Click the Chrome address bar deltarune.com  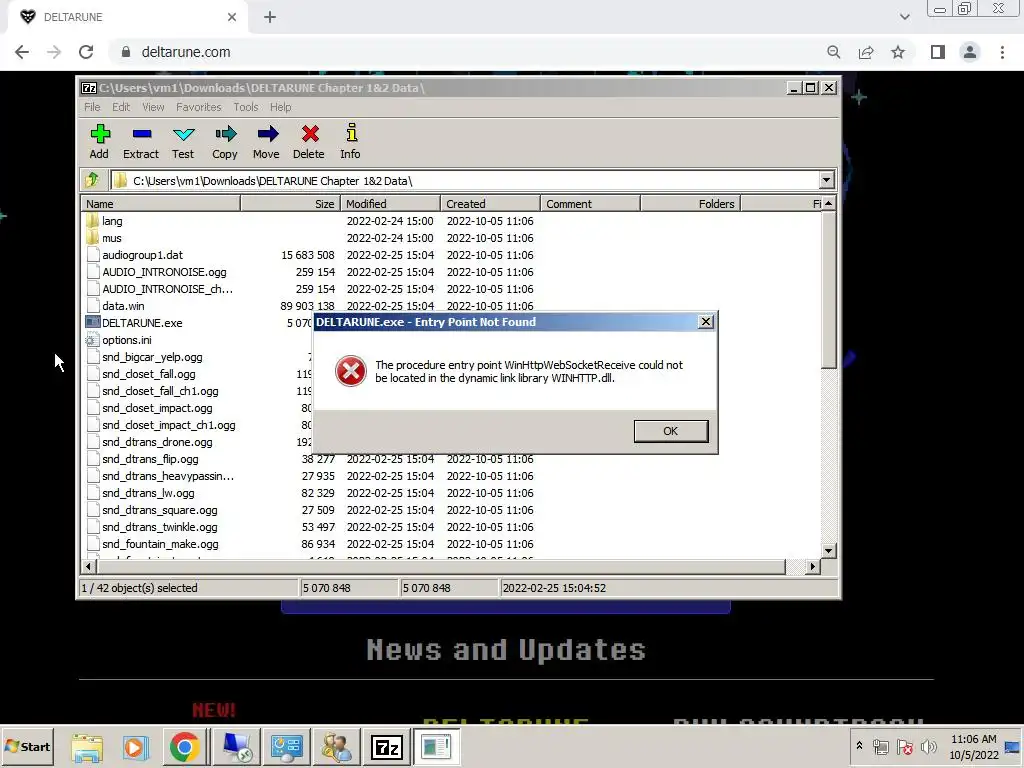click(185, 52)
